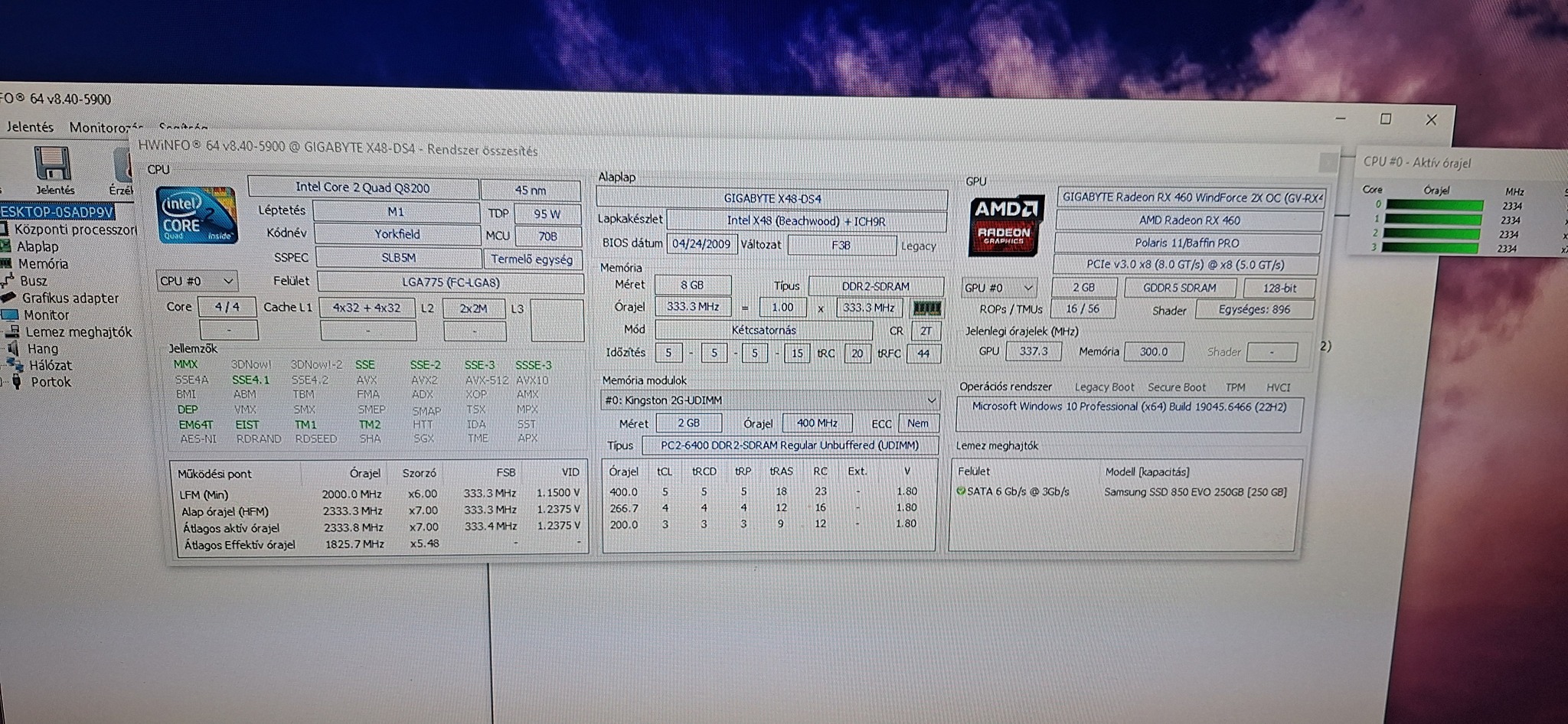
Task: Click the Legacy Boot label
Action: 1104,387
